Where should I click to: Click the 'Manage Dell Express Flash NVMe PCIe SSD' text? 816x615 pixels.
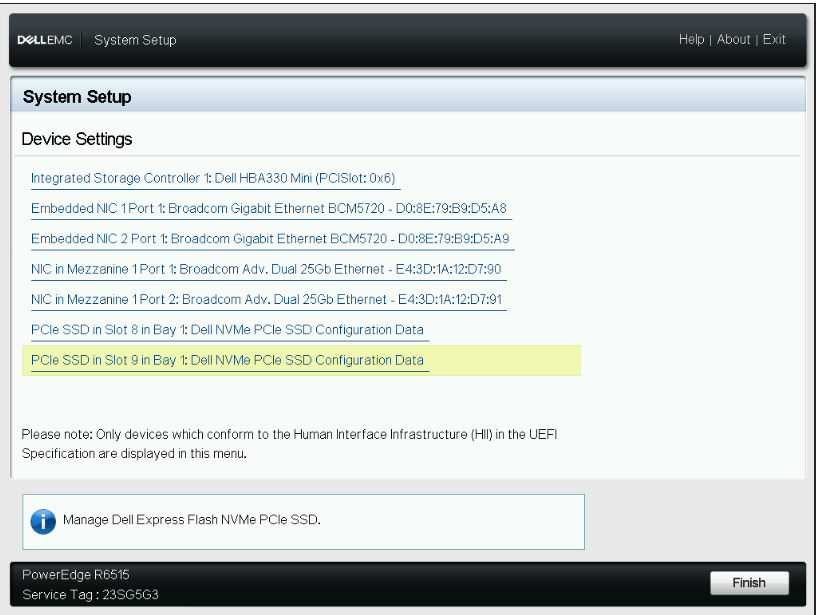(x=192, y=520)
